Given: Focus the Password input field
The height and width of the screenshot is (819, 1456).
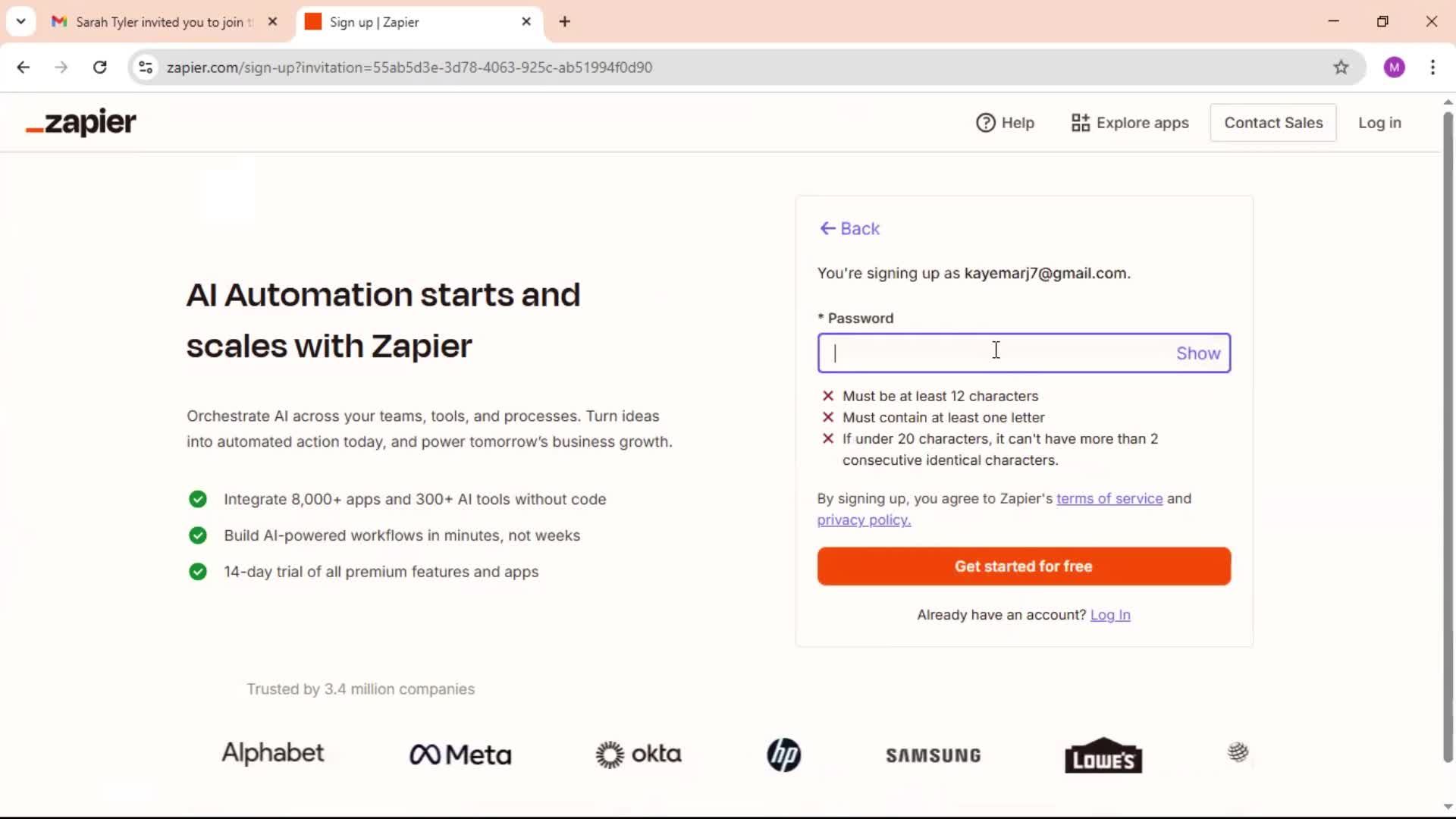Looking at the screenshot, I should (1024, 353).
